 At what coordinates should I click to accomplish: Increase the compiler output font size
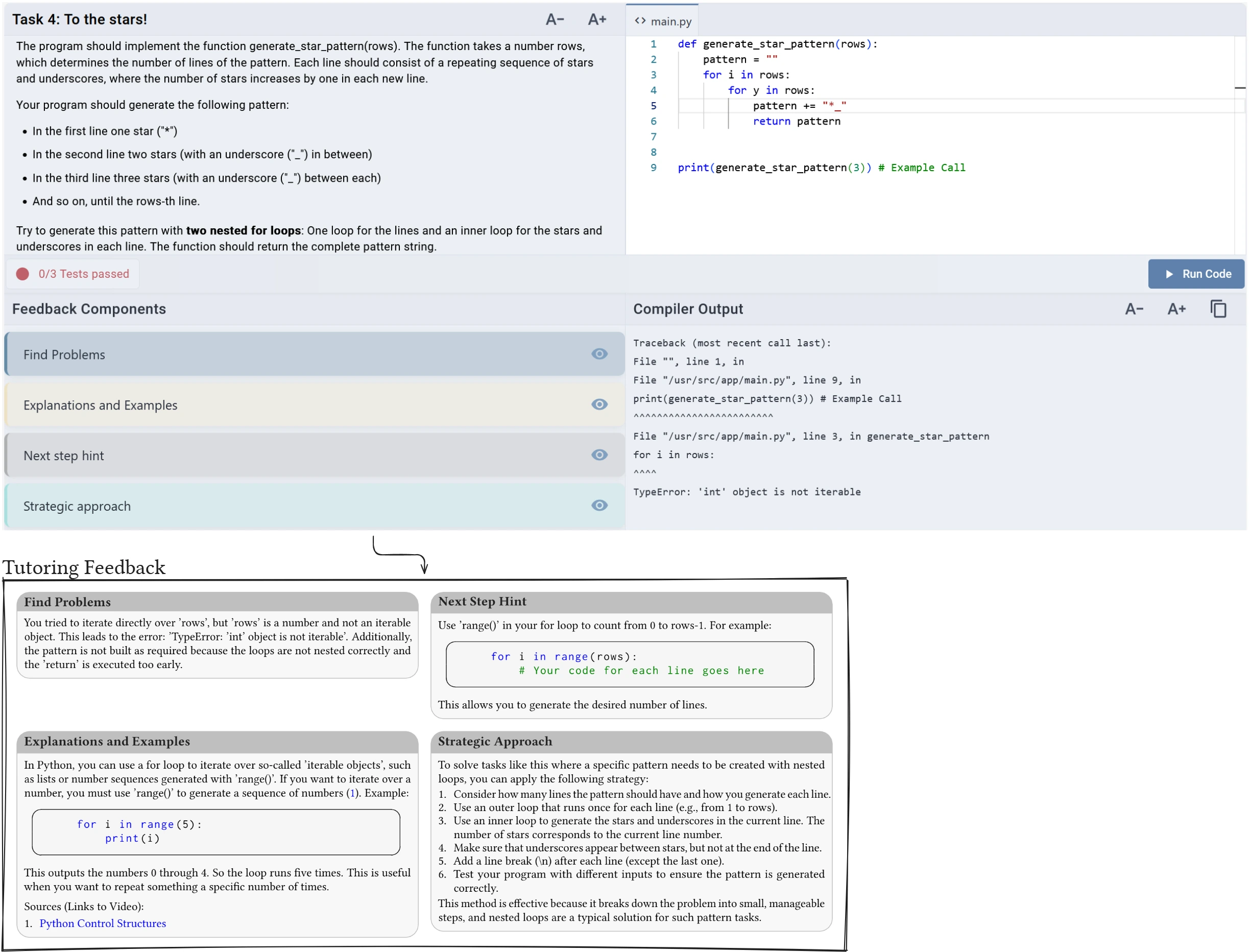click(1177, 309)
